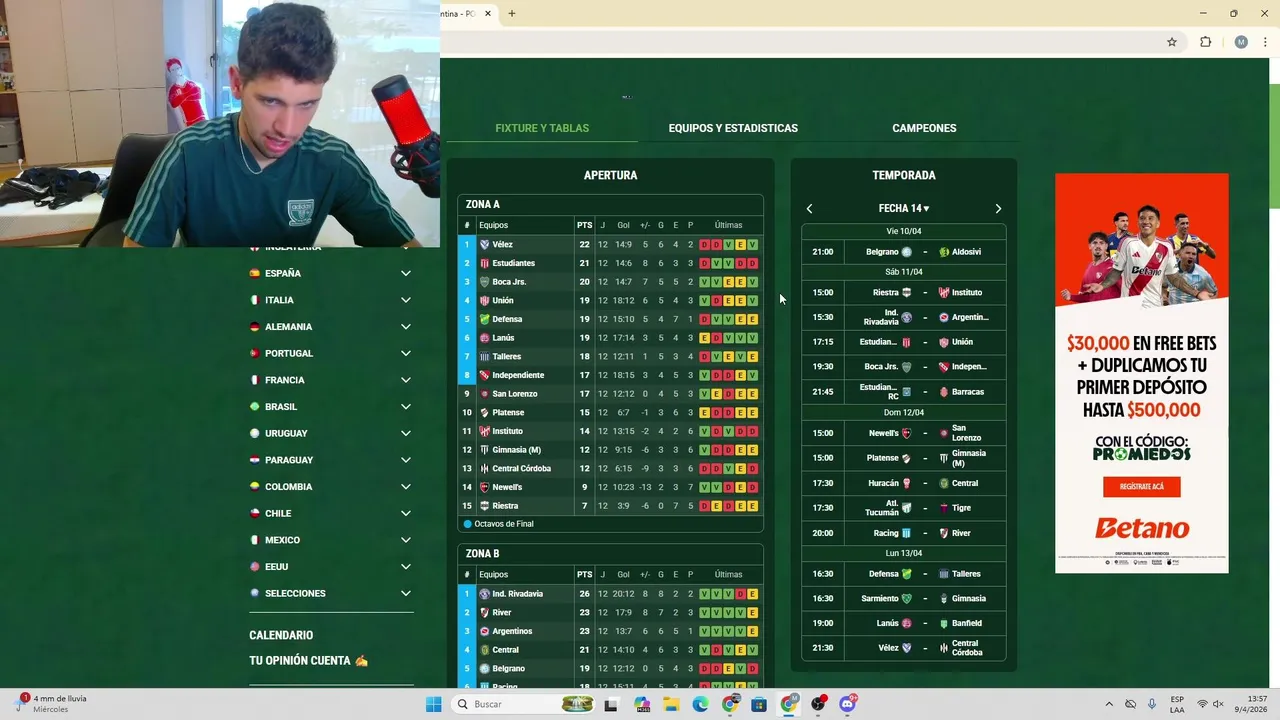
Task: Click the Argentinos crest icon in Zona B
Action: [485, 631]
